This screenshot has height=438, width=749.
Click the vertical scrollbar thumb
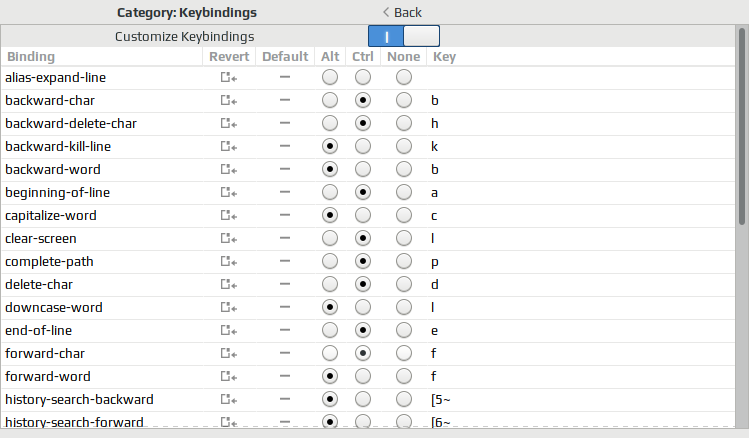[x=742, y=126]
